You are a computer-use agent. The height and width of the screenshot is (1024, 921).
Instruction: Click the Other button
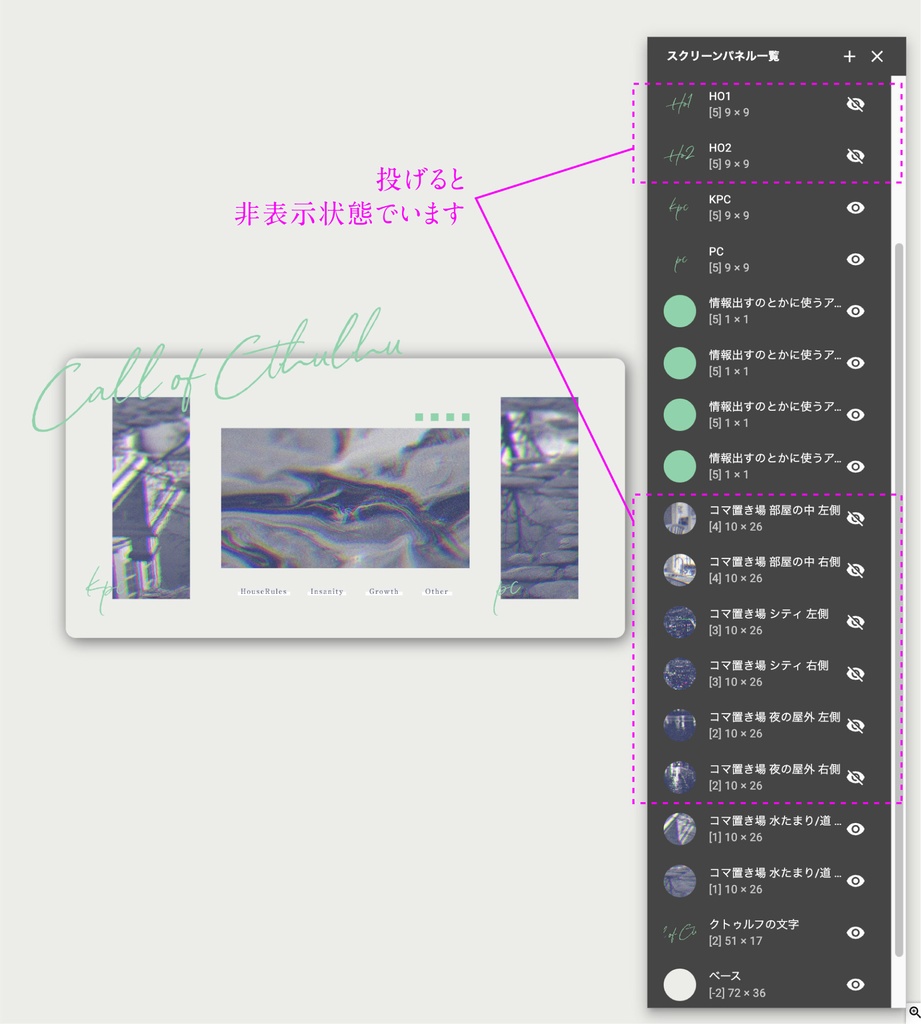436,591
